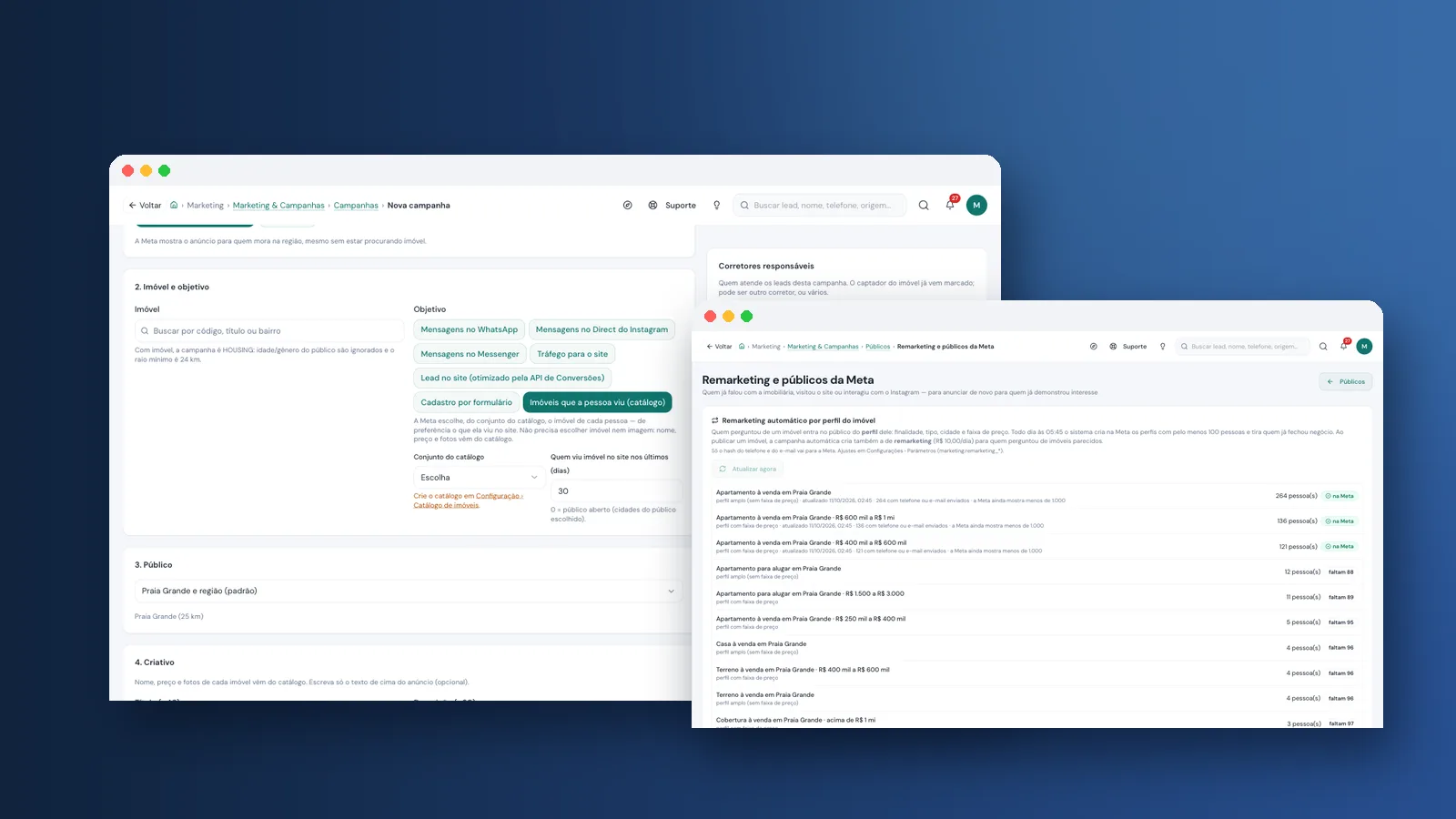Viewport: 1456px width, 819px height.
Task: Click the lifebuoy Suporte icon in Remarketing window
Action: (x=1113, y=346)
